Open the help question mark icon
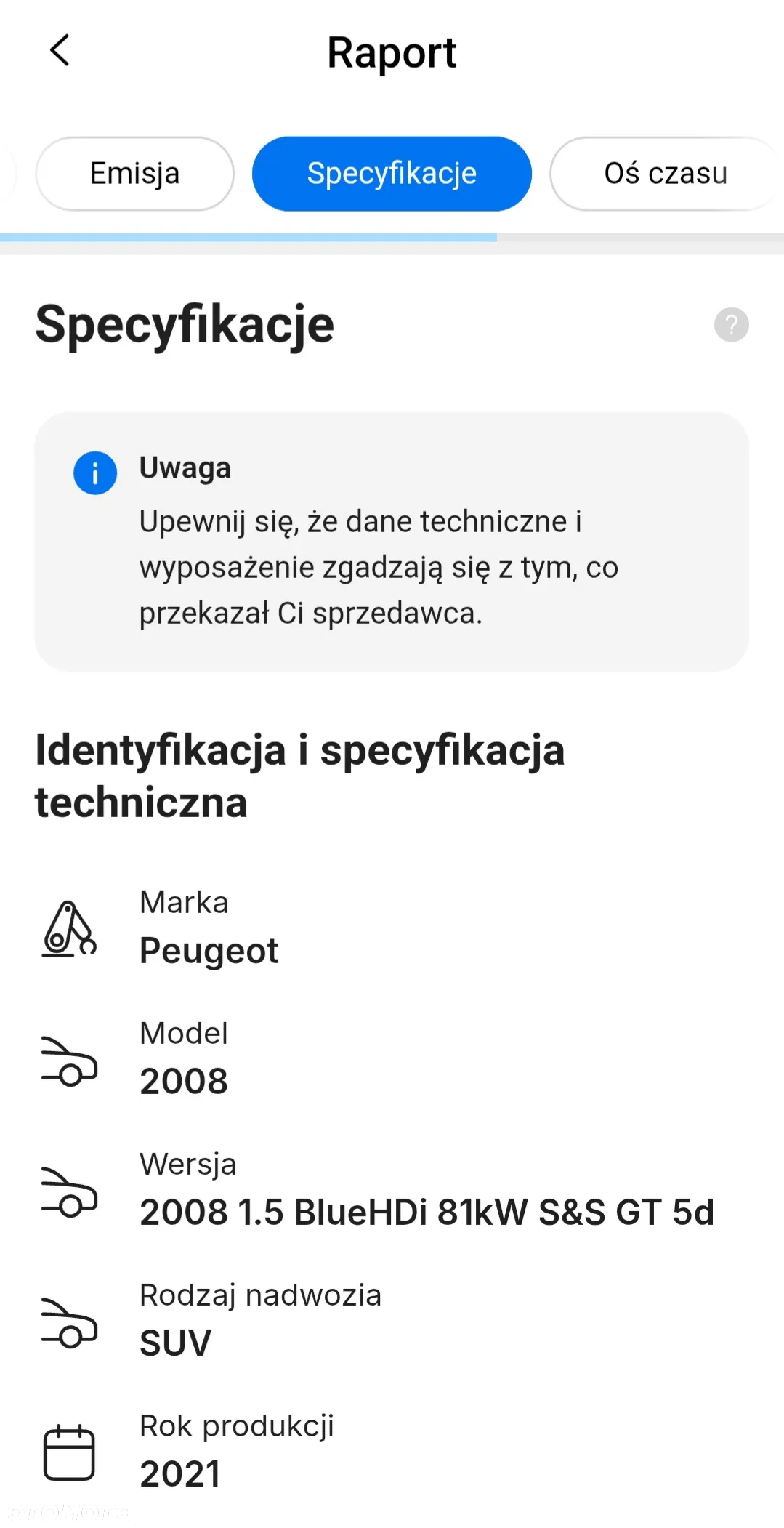This screenshot has width=784, height=1528. click(x=731, y=324)
